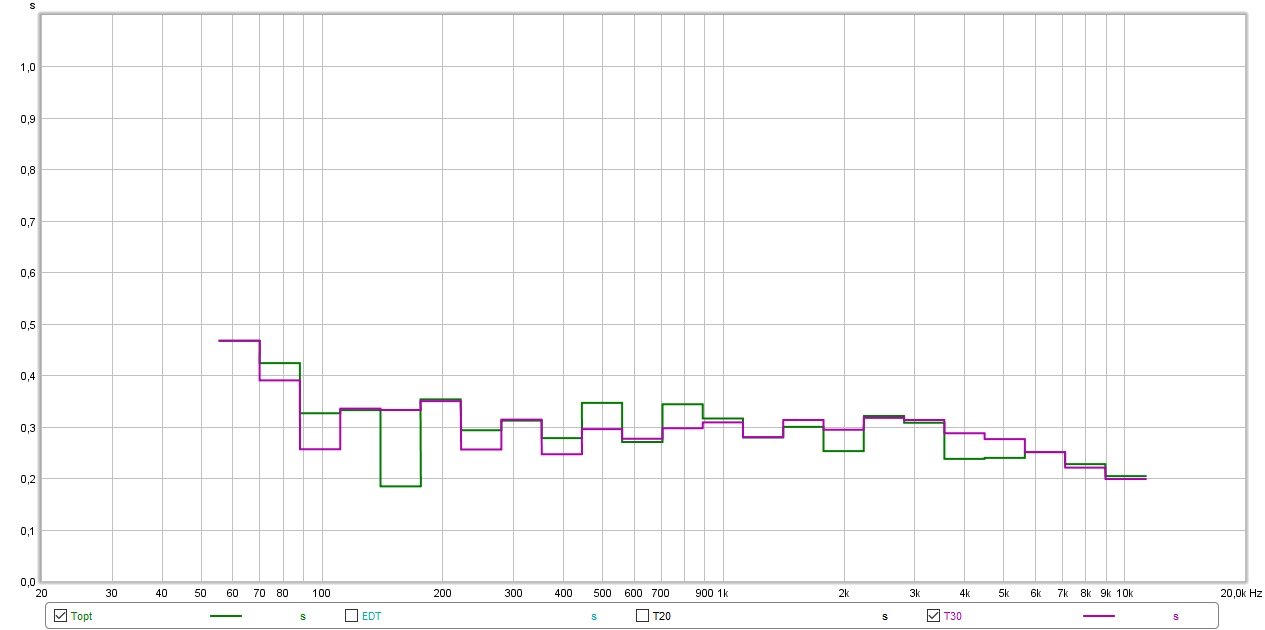Select the T20 legend label
Viewport: 1265px width, 630px height.
661,616
